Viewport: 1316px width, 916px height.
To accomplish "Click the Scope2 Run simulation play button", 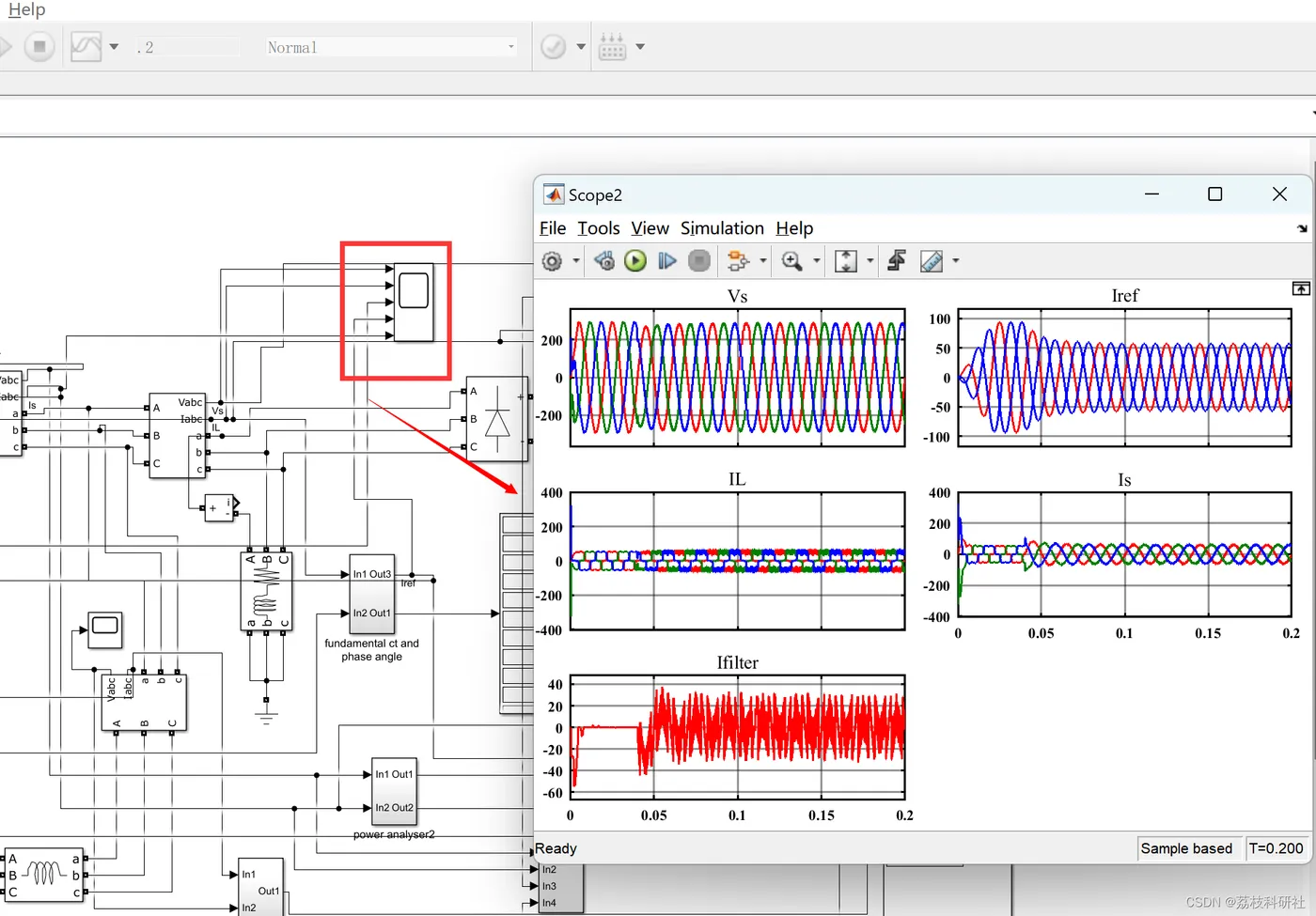I will click(x=635, y=261).
